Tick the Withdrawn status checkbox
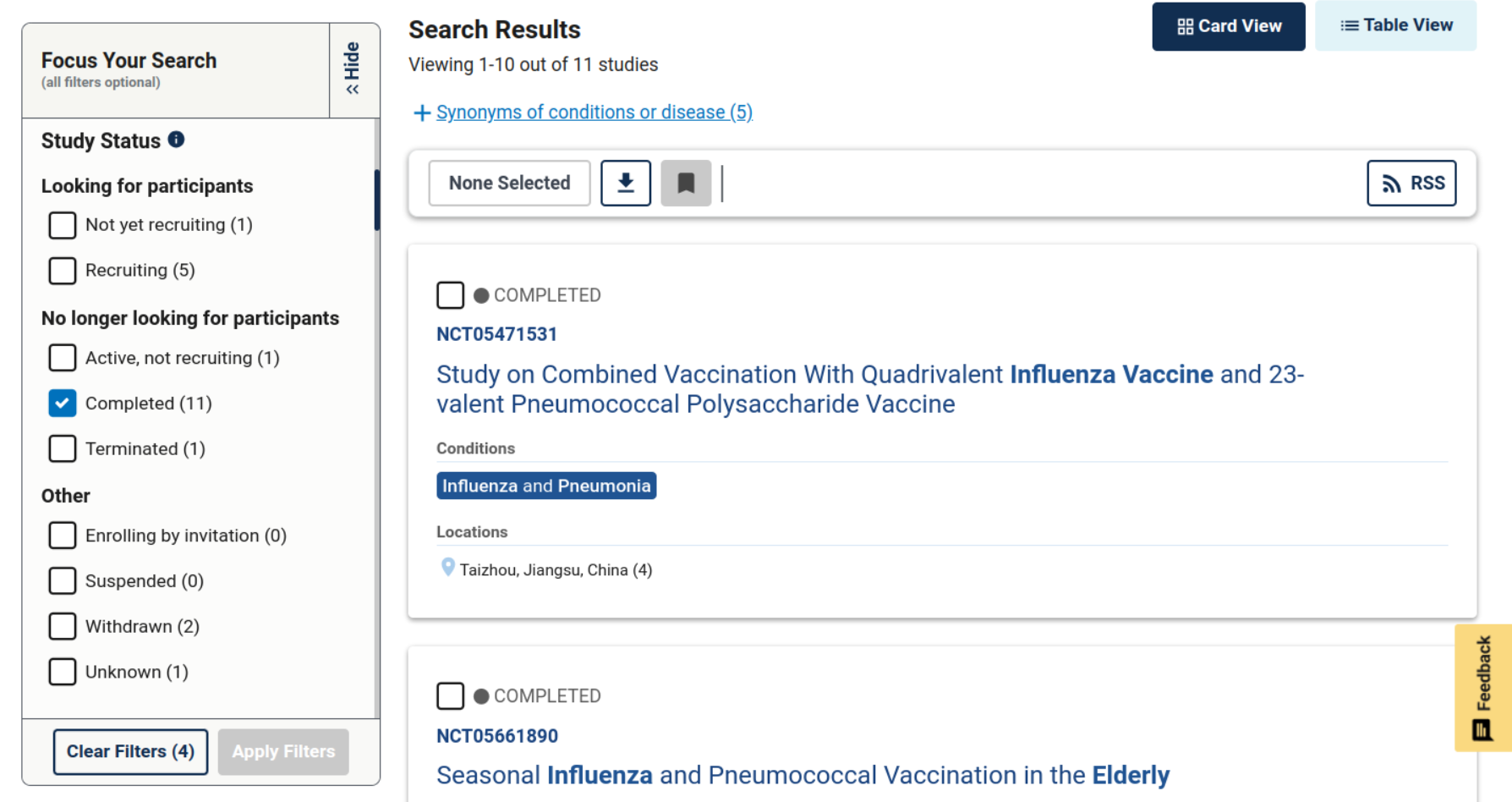 coord(63,626)
